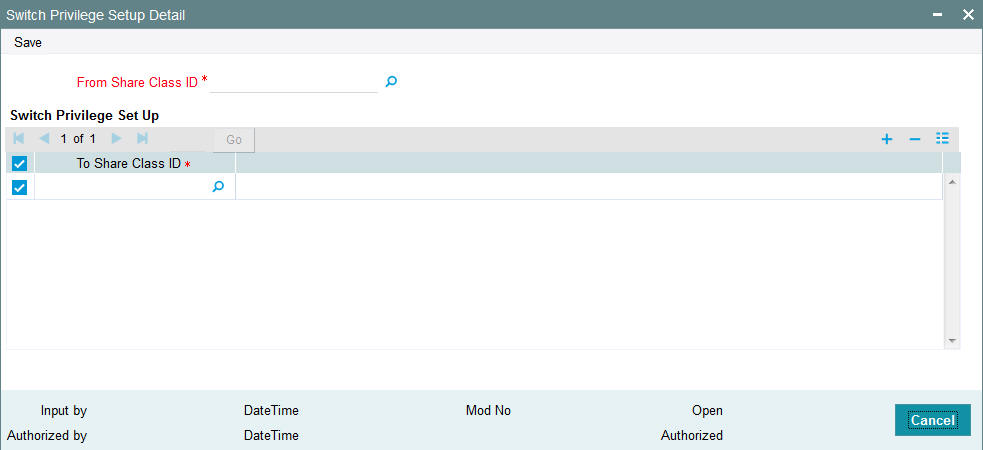This screenshot has height=450, width=983.
Task: Uncheck the first data row checkbox
Action: coord(19,187)
